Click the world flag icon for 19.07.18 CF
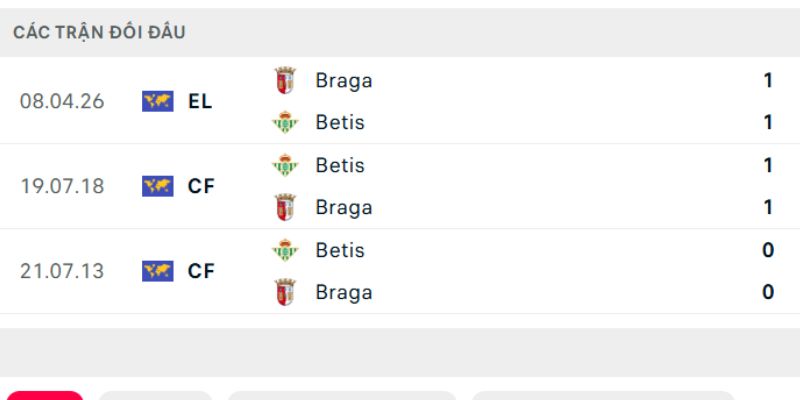 point(158,186)
